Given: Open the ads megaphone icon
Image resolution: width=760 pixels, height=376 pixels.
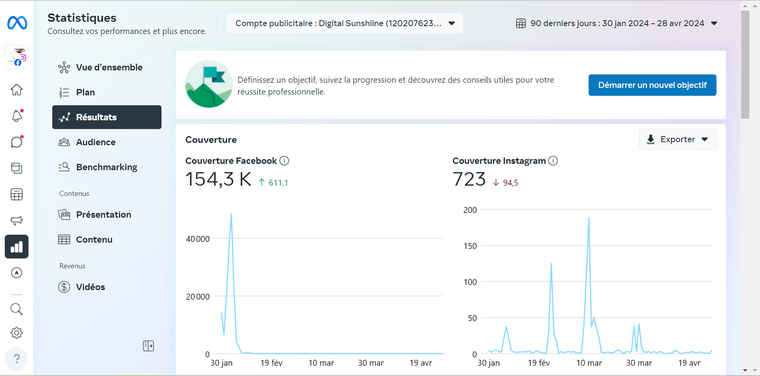Looking at the screenshot, I should [x=16, y=220].
